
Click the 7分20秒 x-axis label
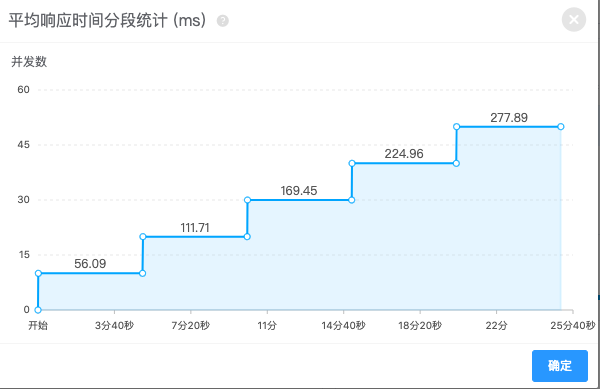191,326
